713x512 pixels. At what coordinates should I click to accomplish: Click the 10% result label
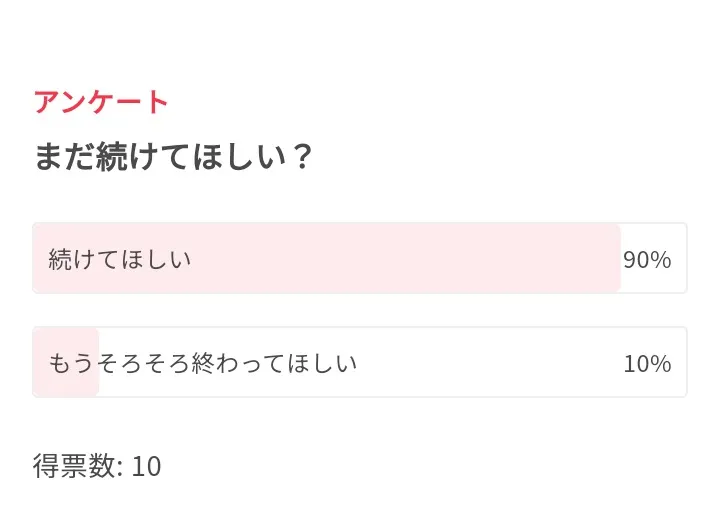point(647,363)
